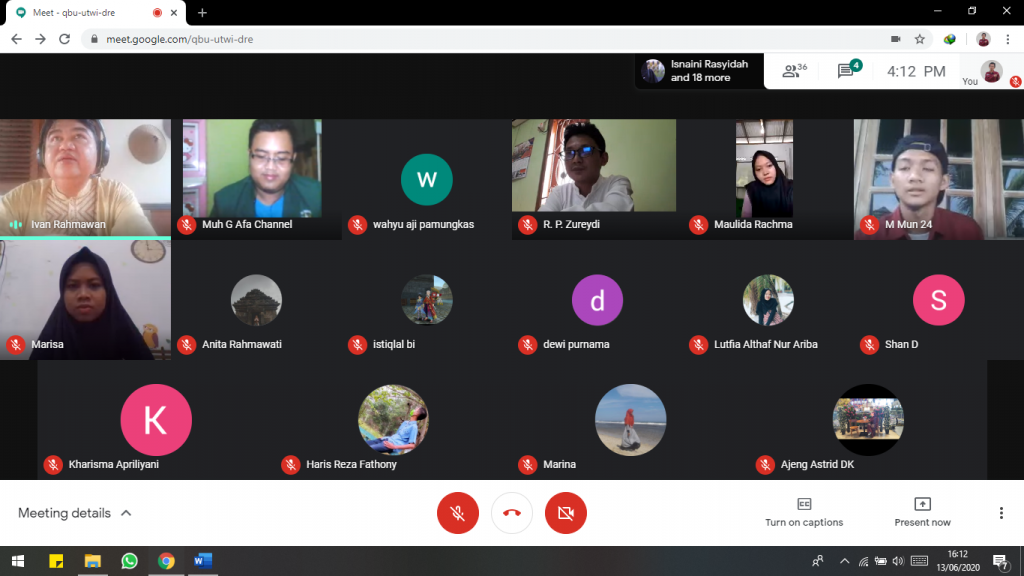Click the Isnaini Rasyidah and 18 more notification

point(698,71)
